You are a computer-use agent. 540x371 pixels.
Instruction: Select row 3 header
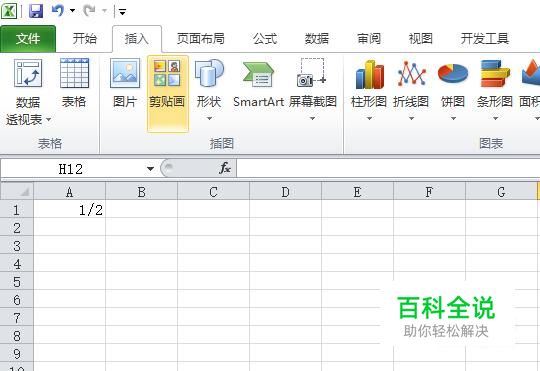coord(17,245)
